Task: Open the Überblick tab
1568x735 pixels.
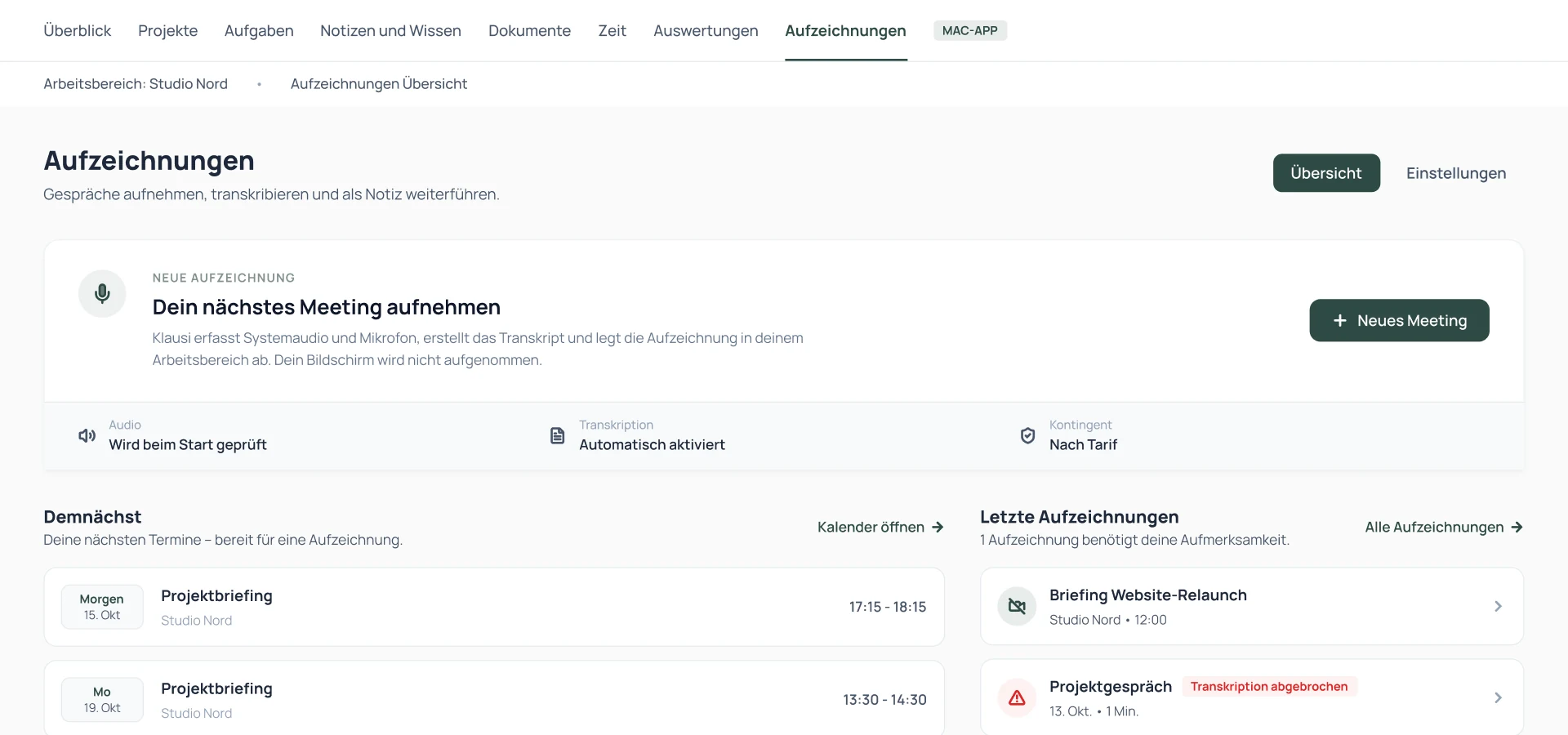Action: pos(77,30)
